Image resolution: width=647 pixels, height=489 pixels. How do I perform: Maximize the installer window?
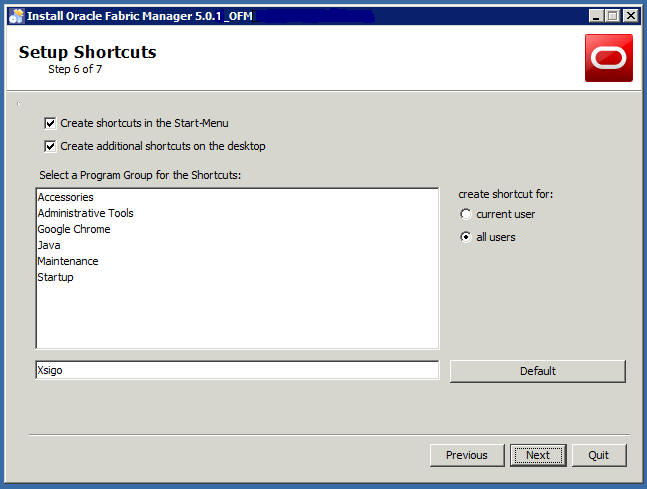[613, 16]
